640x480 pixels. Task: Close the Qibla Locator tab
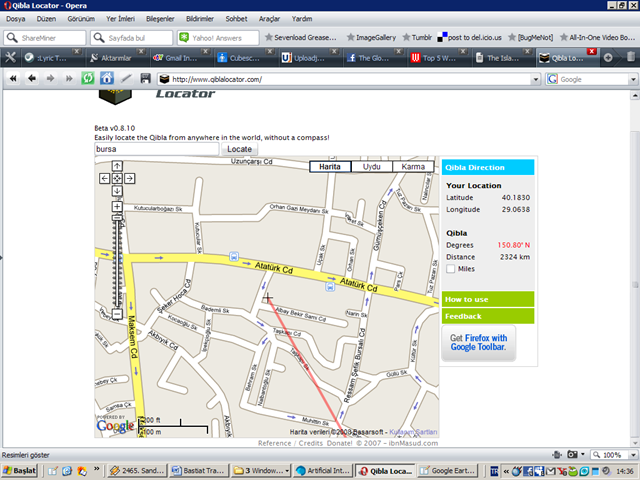591,51
